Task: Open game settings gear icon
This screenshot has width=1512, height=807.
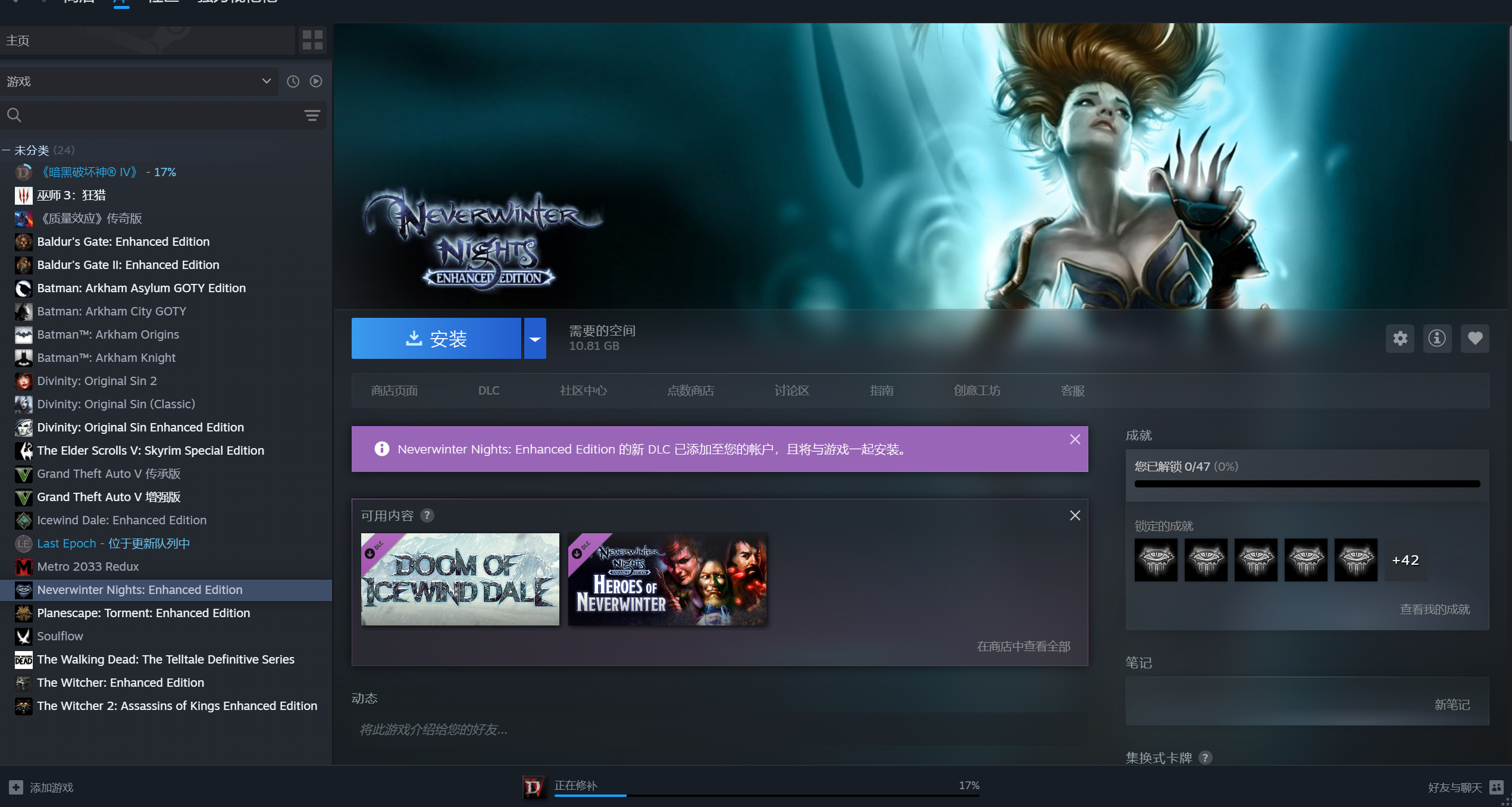Action: pyautogui.click(x=1400, y=339)
